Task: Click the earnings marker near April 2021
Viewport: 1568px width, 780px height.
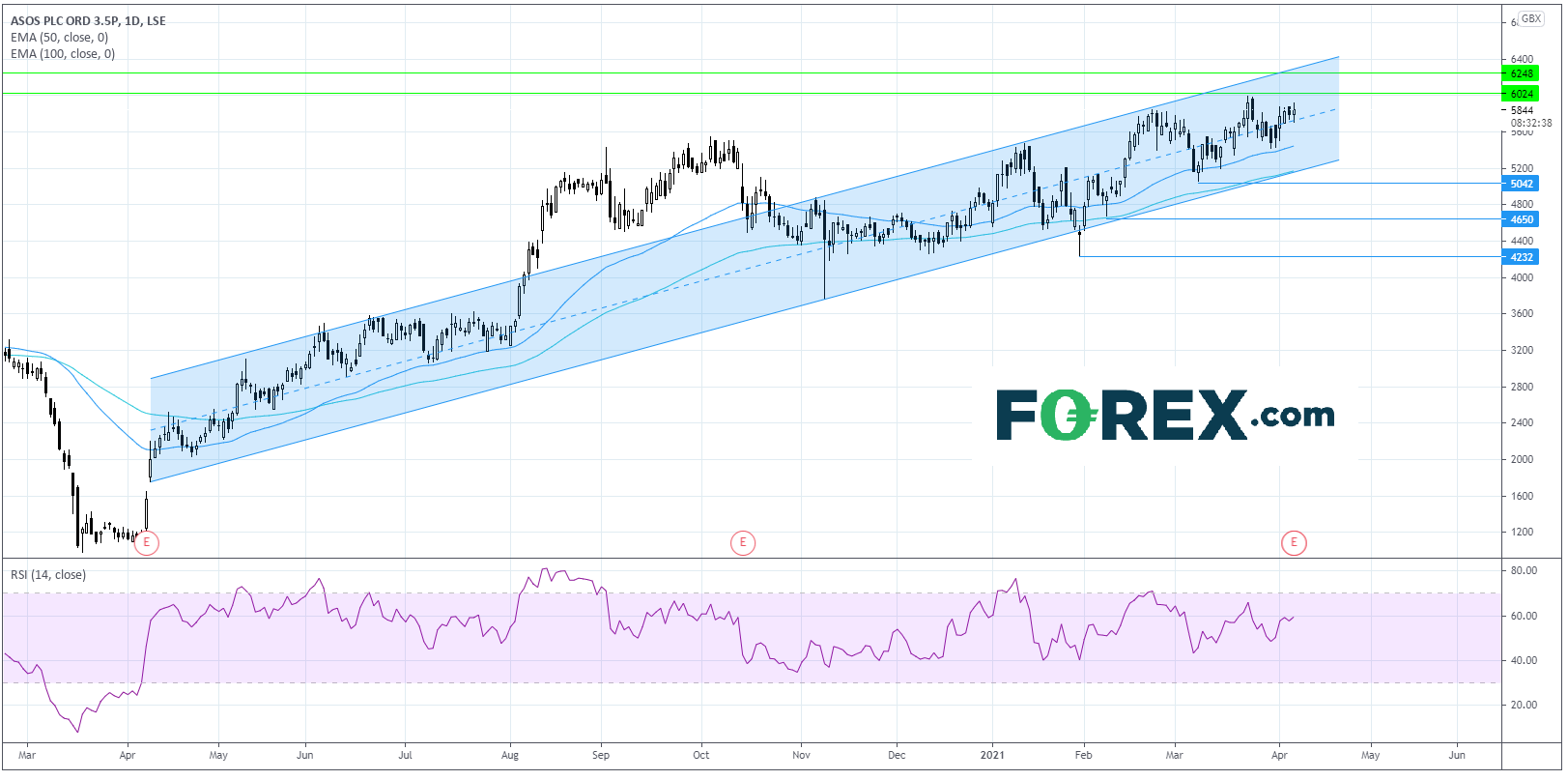Action: [x=1294, y=543]
